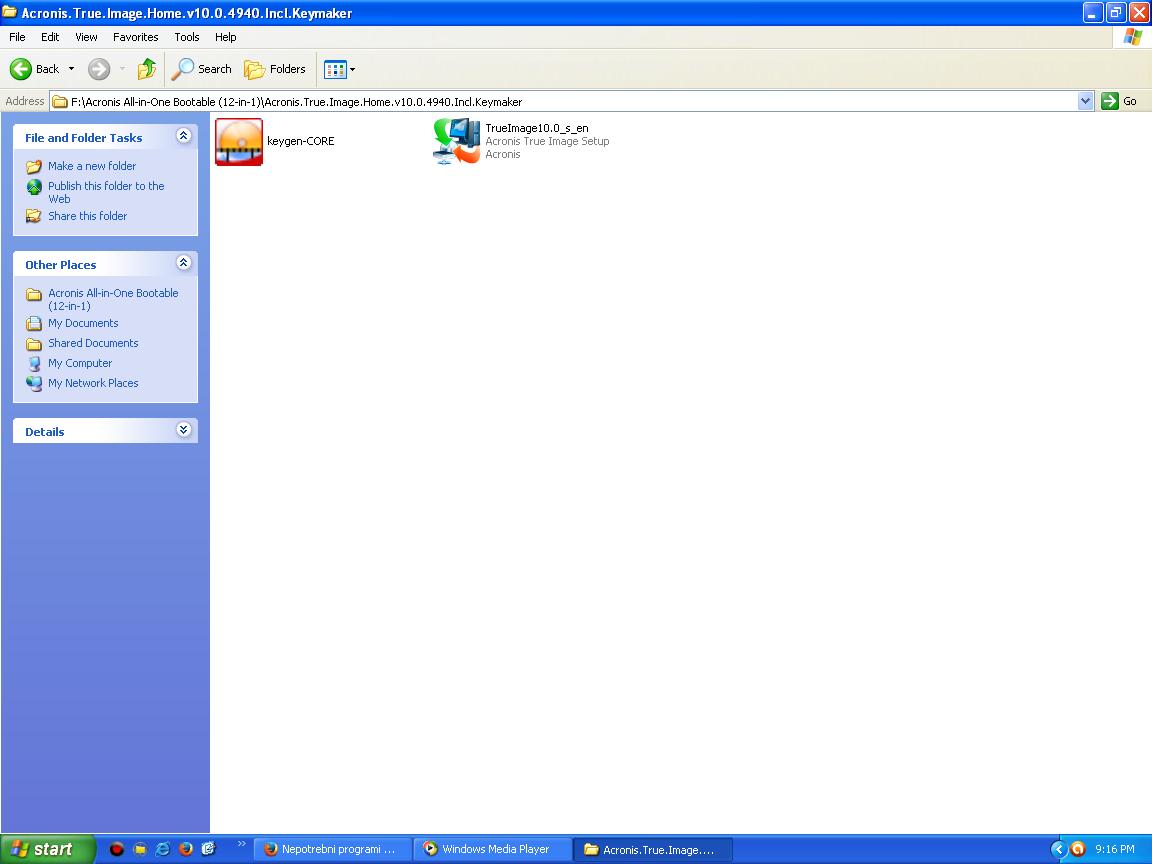Open Acronis All-in-One Bootable (12-in-1) link
Screen dimensions: 1152x864
pyautogui.click(x=113, y=299)
